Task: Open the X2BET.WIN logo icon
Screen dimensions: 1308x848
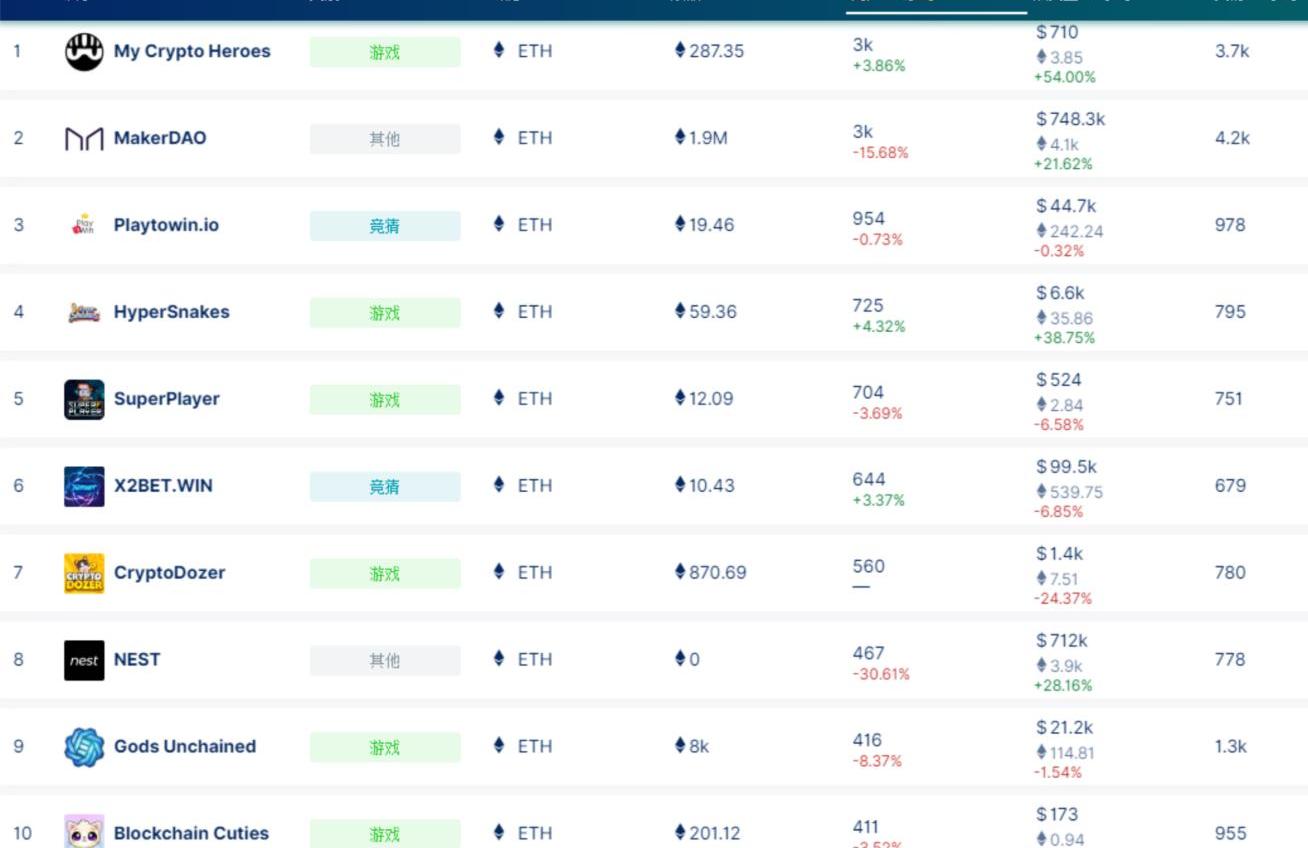Action: [x=84, y=486]
